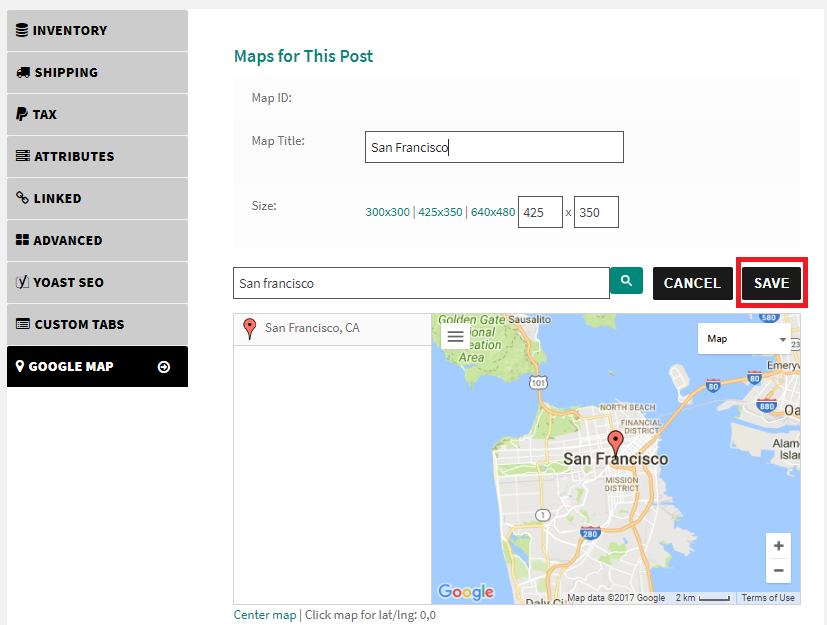Click the Map ID label
Image resolution: width=827 pixels, height=625 pixels.
click(x=272, y=98)
